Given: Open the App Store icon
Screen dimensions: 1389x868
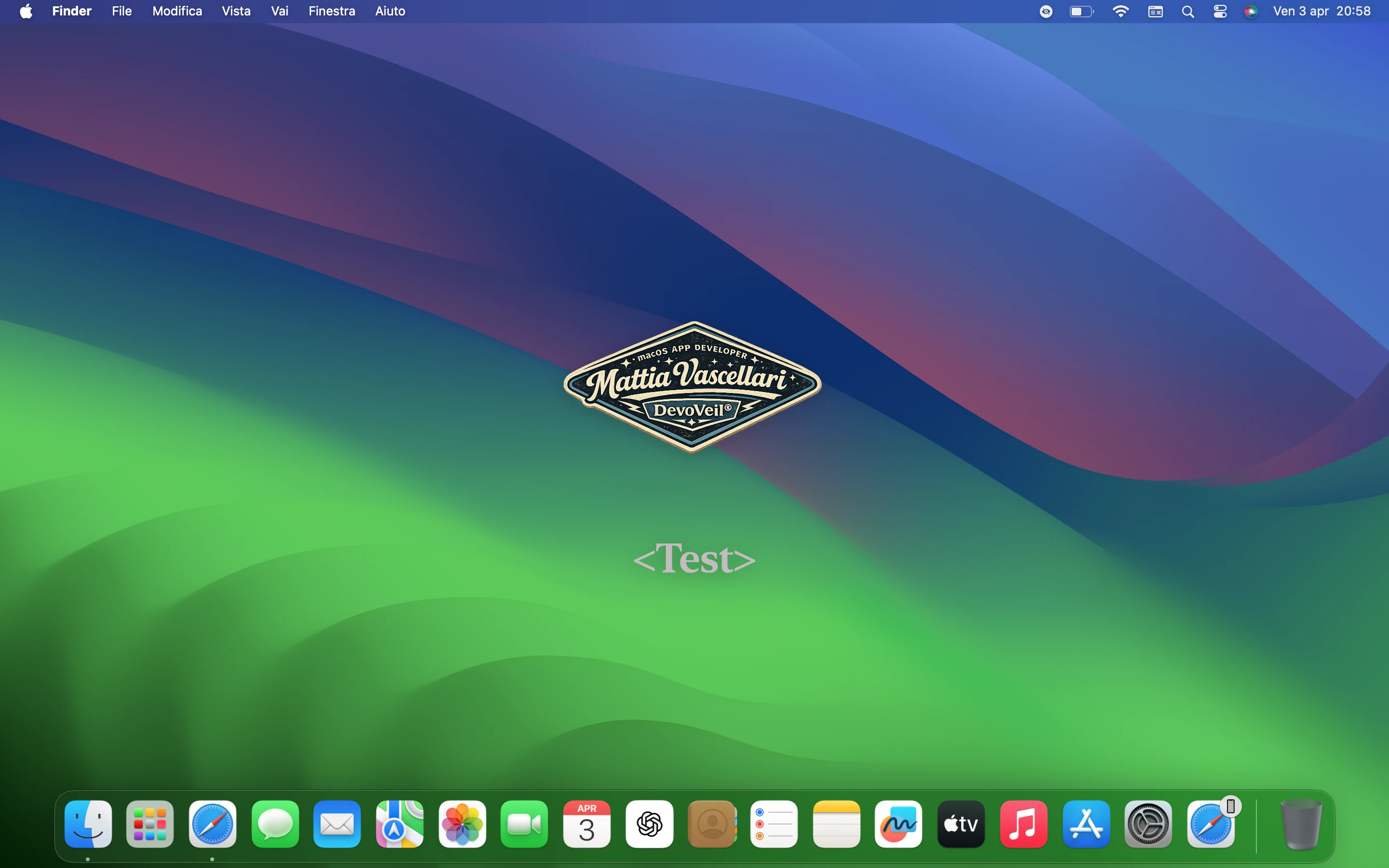Looking at the screenshot, I should [1086, 825].
